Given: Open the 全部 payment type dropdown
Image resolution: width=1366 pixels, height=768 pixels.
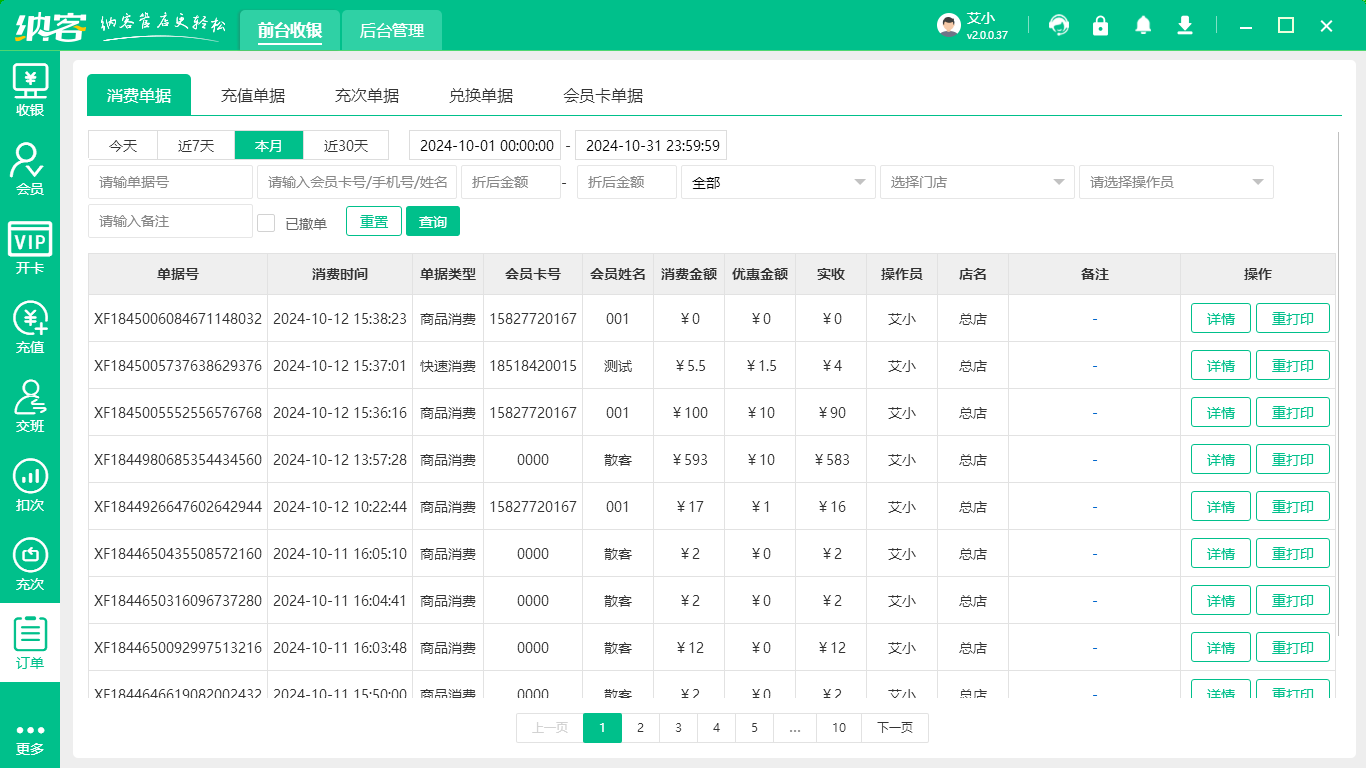Looking at the screenshot, I should (x=779, y=182).
